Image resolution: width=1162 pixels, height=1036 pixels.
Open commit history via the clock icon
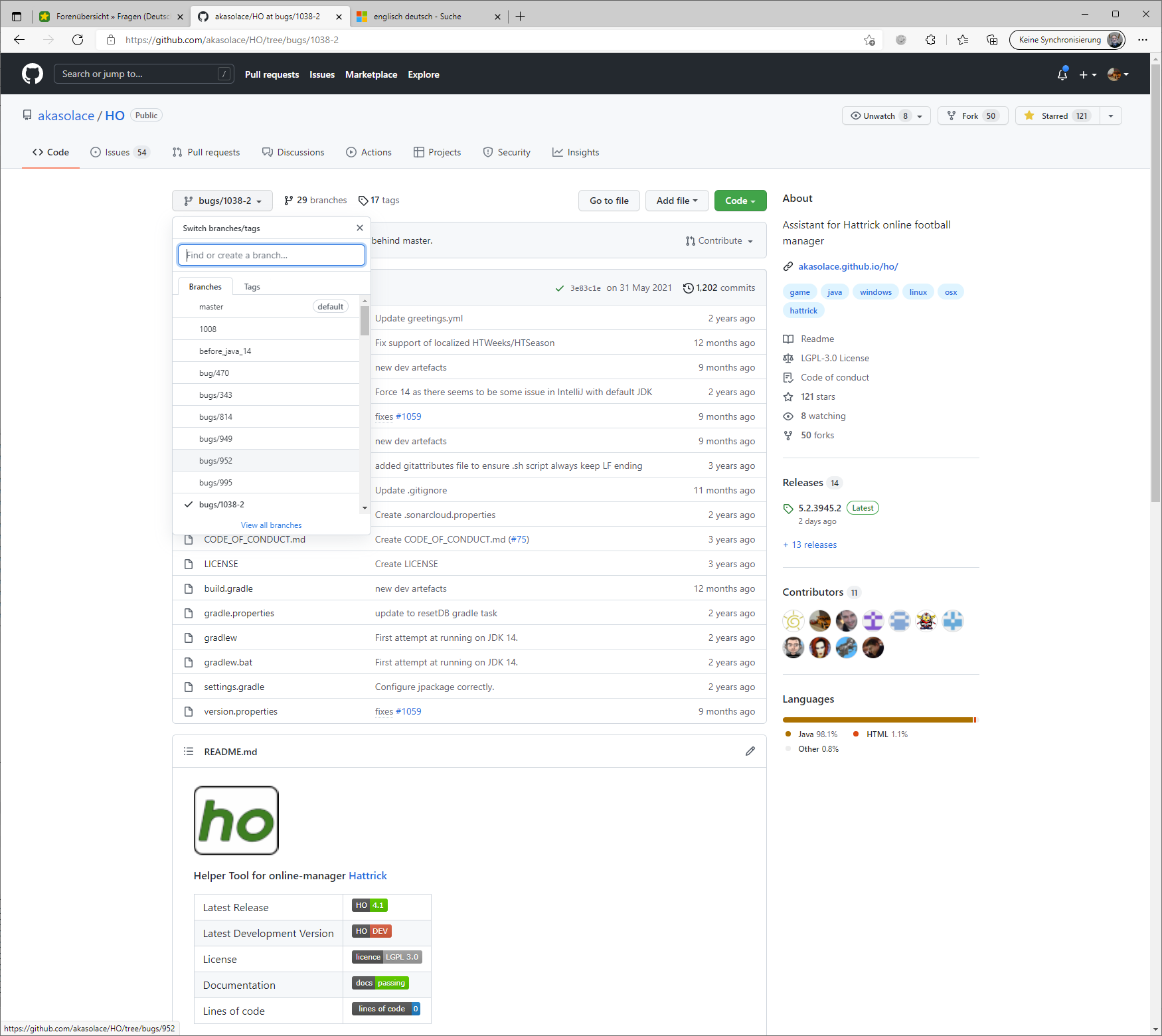click(689, 288)
